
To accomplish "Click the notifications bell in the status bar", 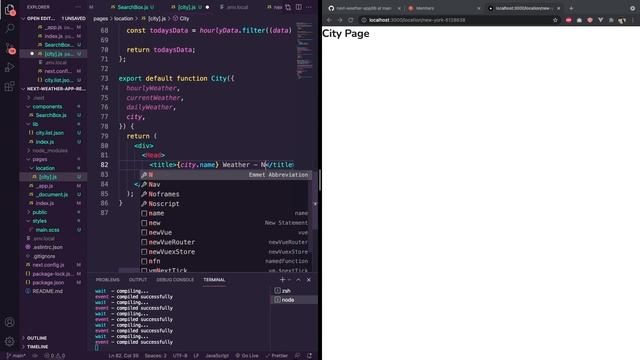I will point(310,356).
